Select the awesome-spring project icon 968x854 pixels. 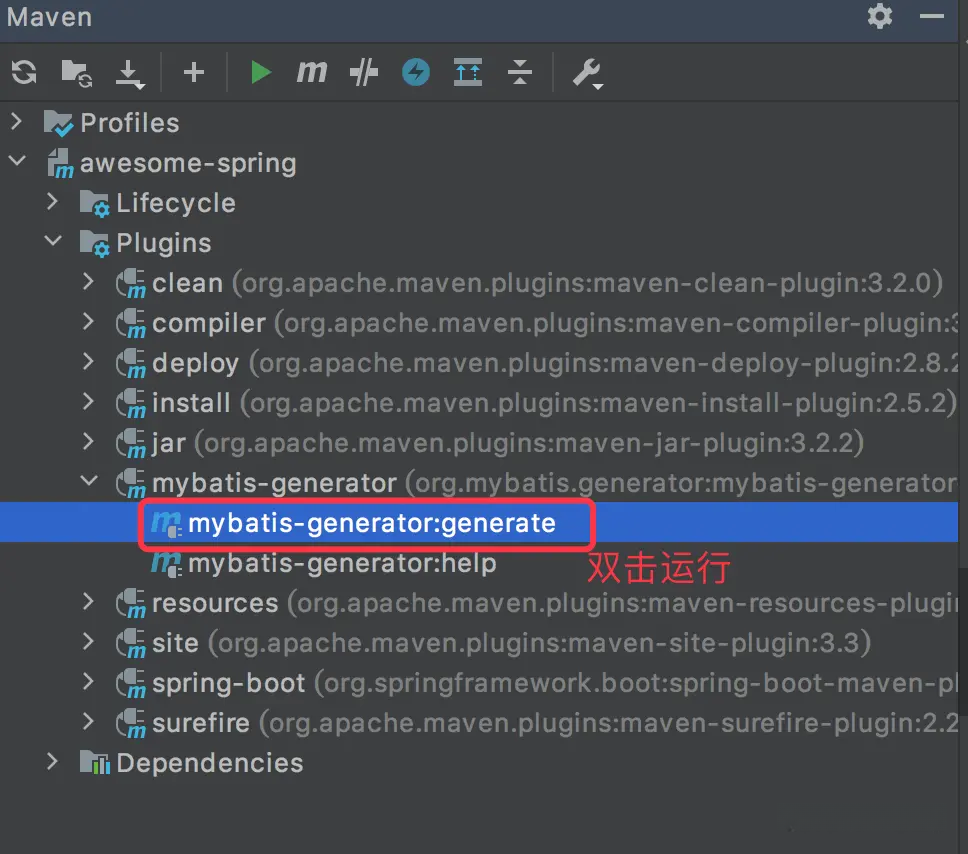[x=60, y=164]
